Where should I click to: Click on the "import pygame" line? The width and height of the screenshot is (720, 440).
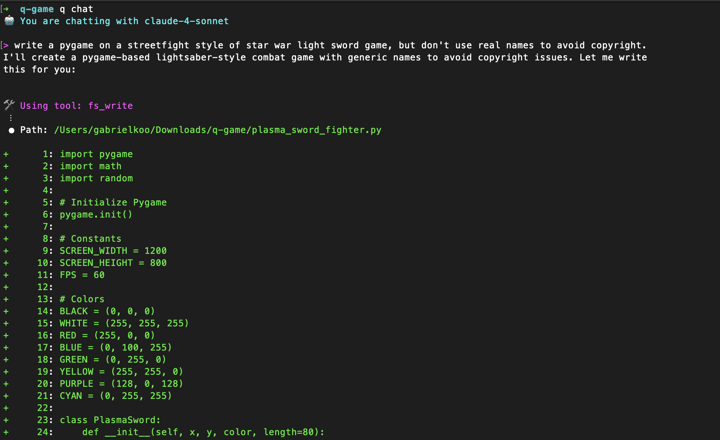click(96, 154)
